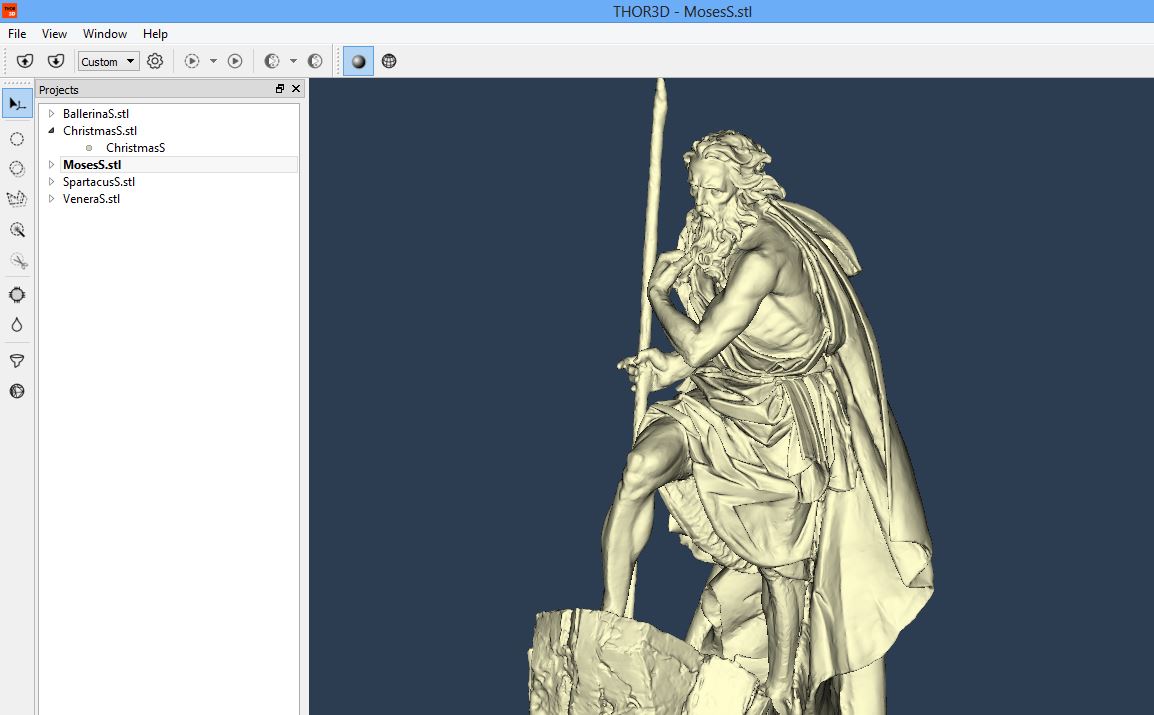Toggle solid sphere shading mode
1154x715 pixels.
[x=359, y=61]
